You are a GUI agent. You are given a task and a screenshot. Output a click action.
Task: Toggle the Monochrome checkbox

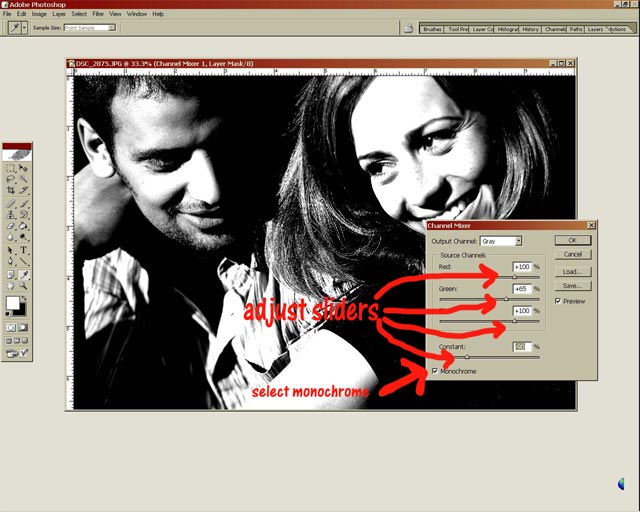(435, 371)
